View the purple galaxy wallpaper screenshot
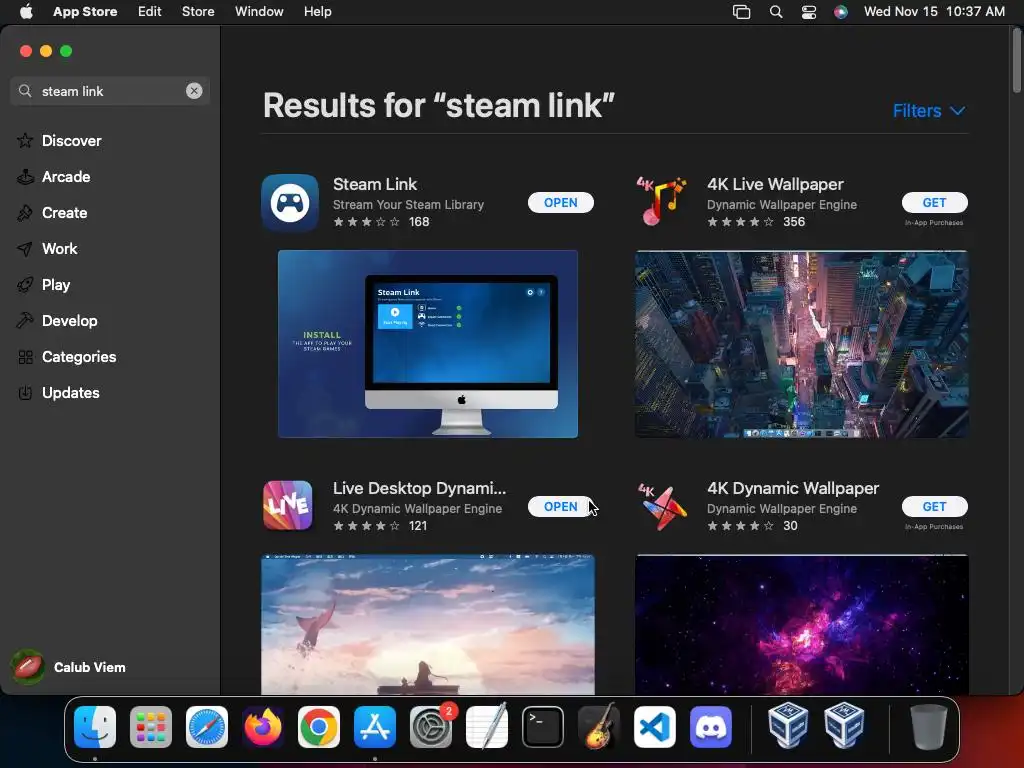Image resolution: width=1024 pixels, height=768 pixels. [x=802, y=625]
